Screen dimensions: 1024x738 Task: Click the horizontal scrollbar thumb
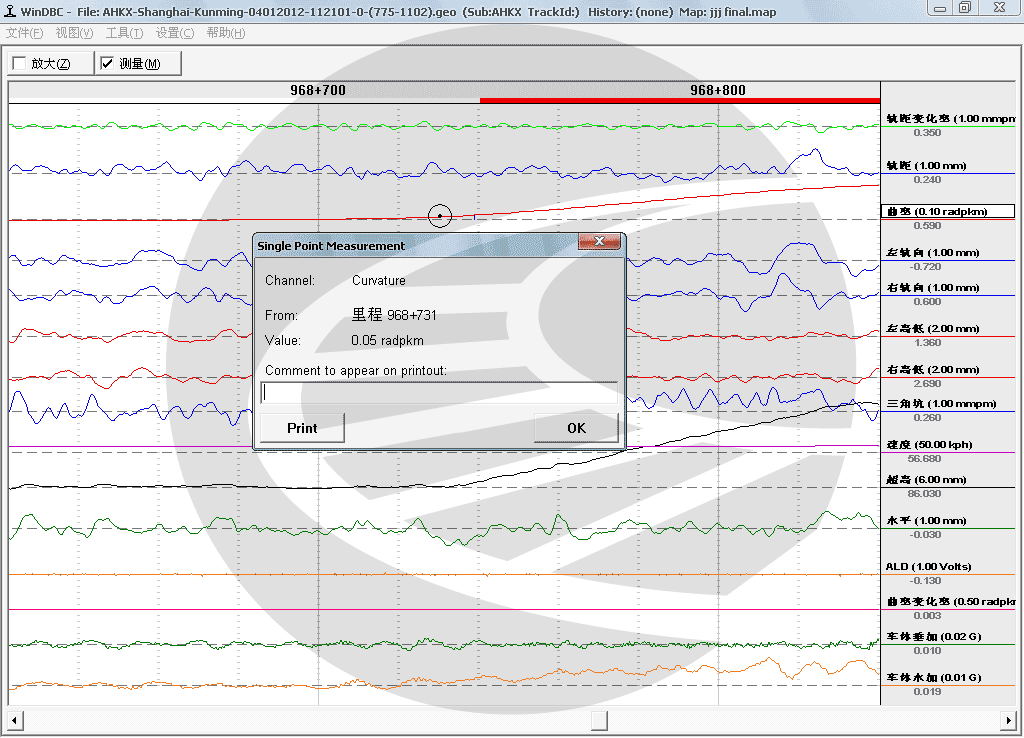[x=599, y=720]
